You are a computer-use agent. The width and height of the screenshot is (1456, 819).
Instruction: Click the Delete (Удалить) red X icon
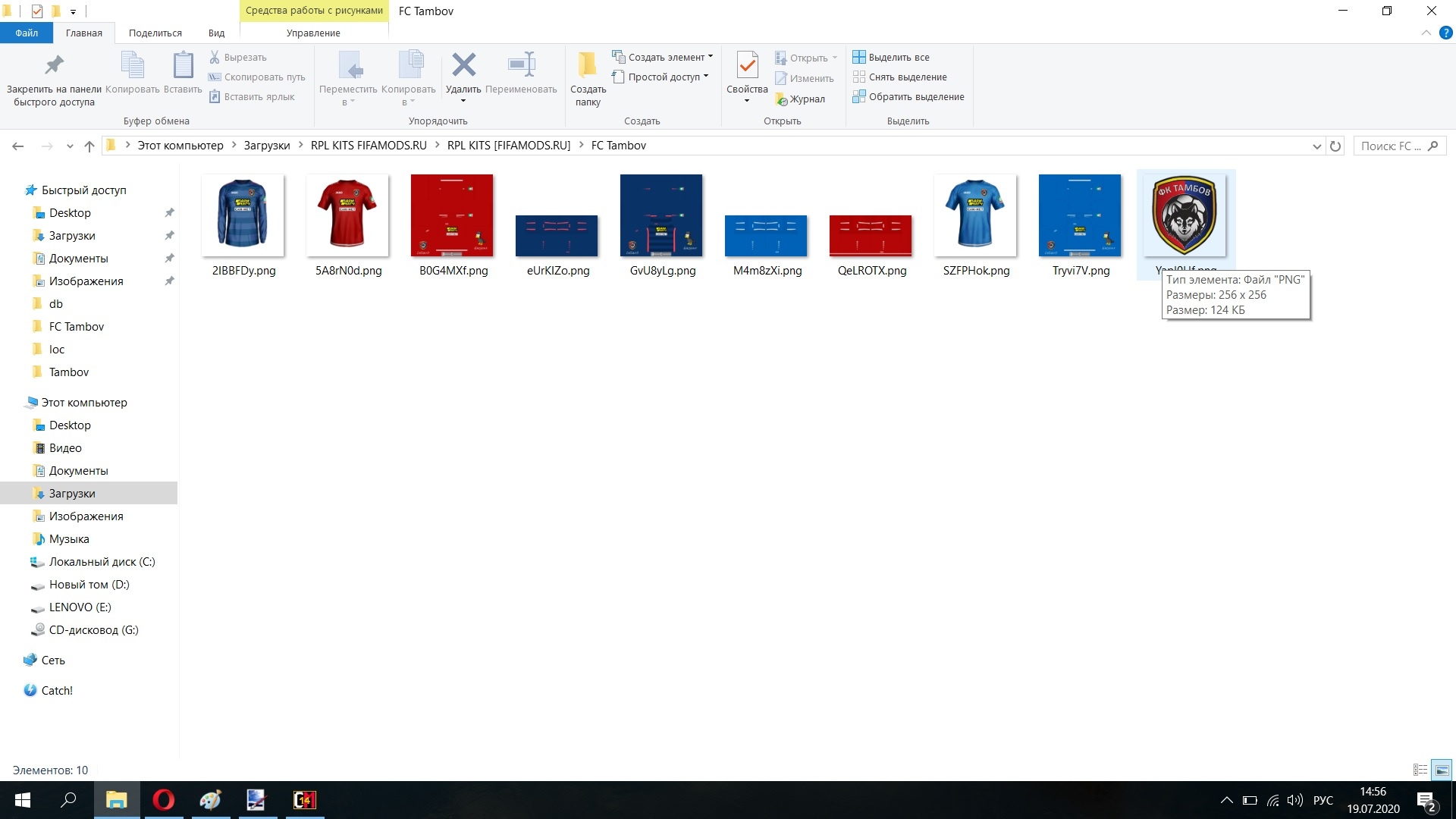463,66
